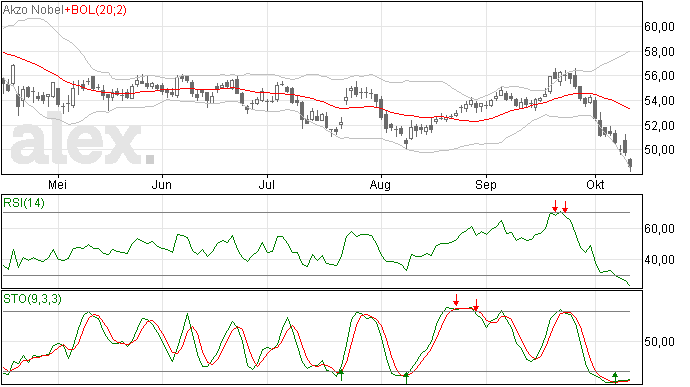The height and width of the screenshot is (387, 690).
Task: Click the RSI 60,00 axis value
Action: click(x=659, y=229)
